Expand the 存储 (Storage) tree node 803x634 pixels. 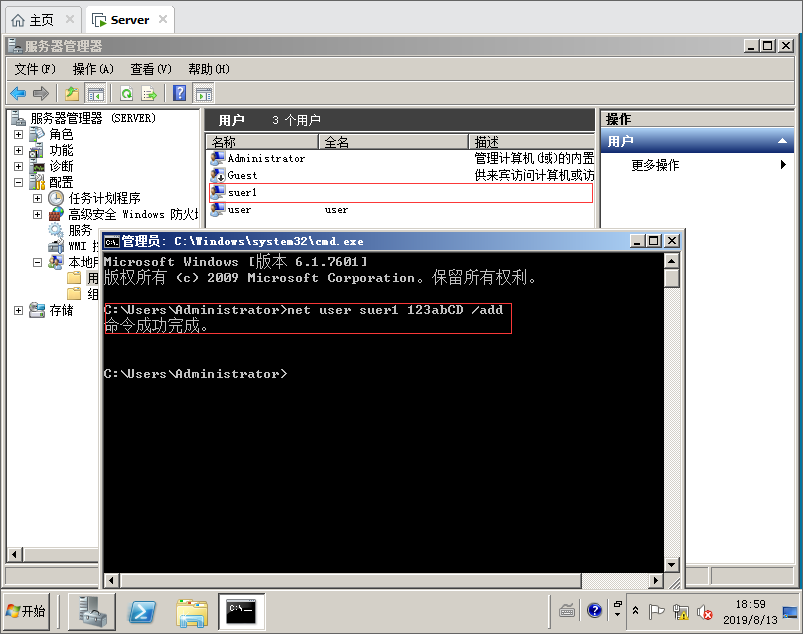(x=18, y=310)
